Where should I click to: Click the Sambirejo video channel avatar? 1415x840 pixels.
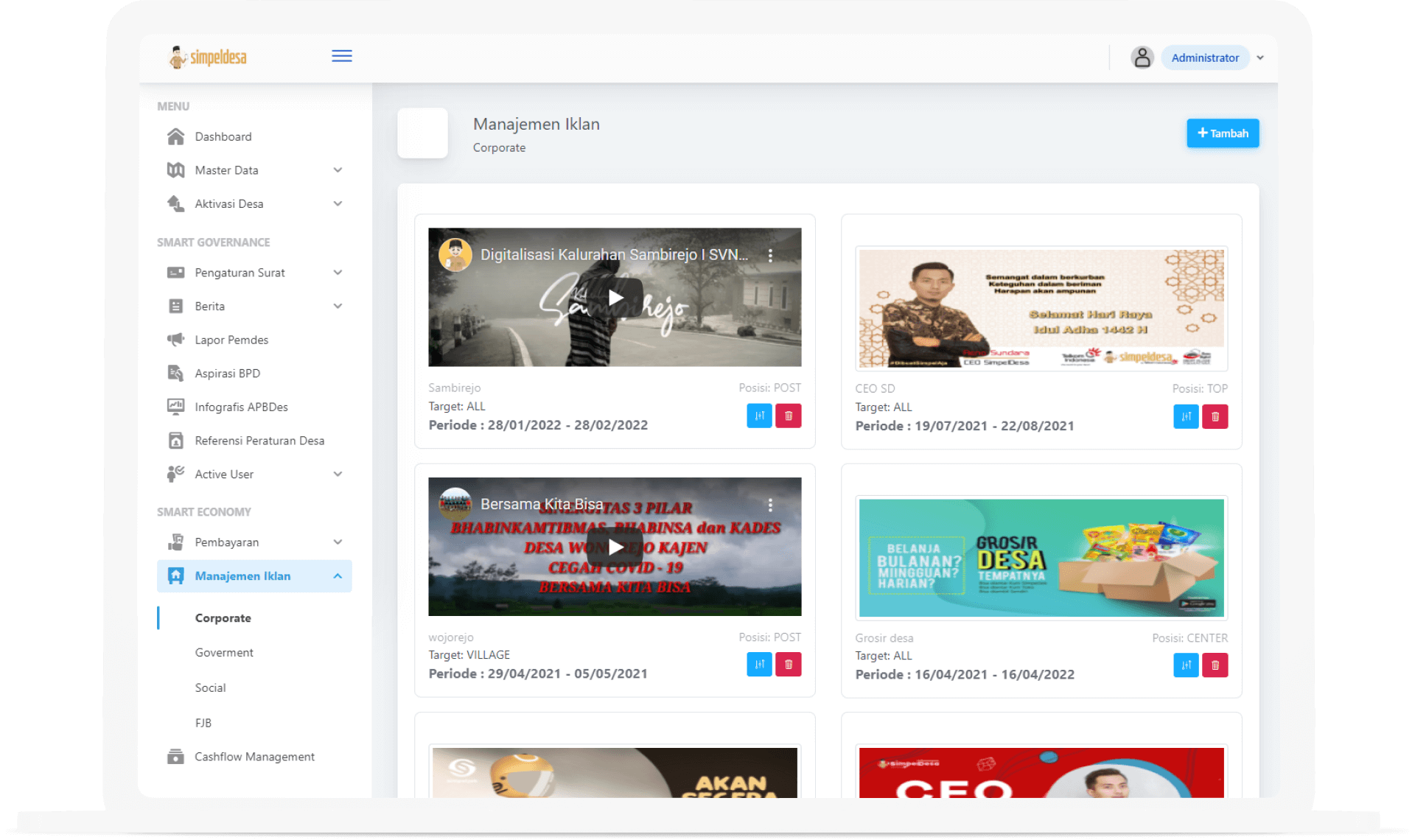coord(455,255)
